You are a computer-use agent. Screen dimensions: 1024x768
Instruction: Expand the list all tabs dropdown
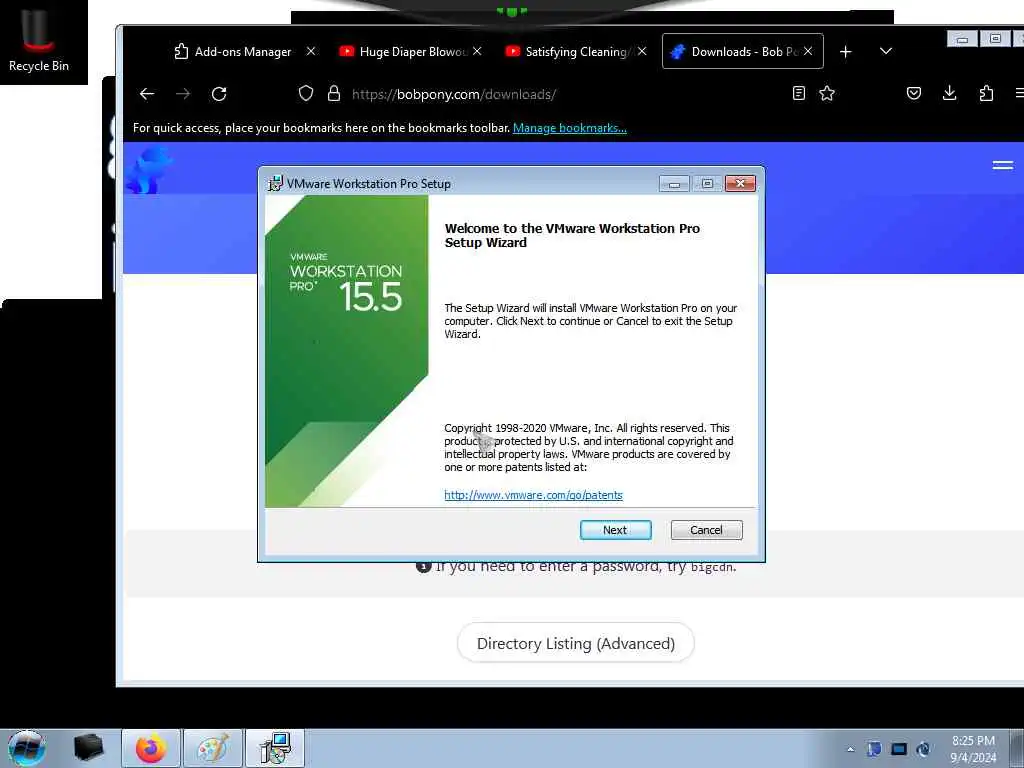point(886,52)
